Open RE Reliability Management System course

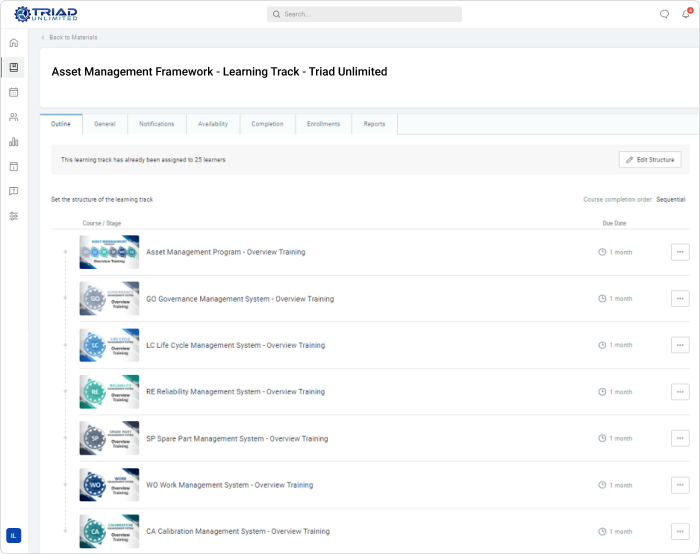click(236, 392)
